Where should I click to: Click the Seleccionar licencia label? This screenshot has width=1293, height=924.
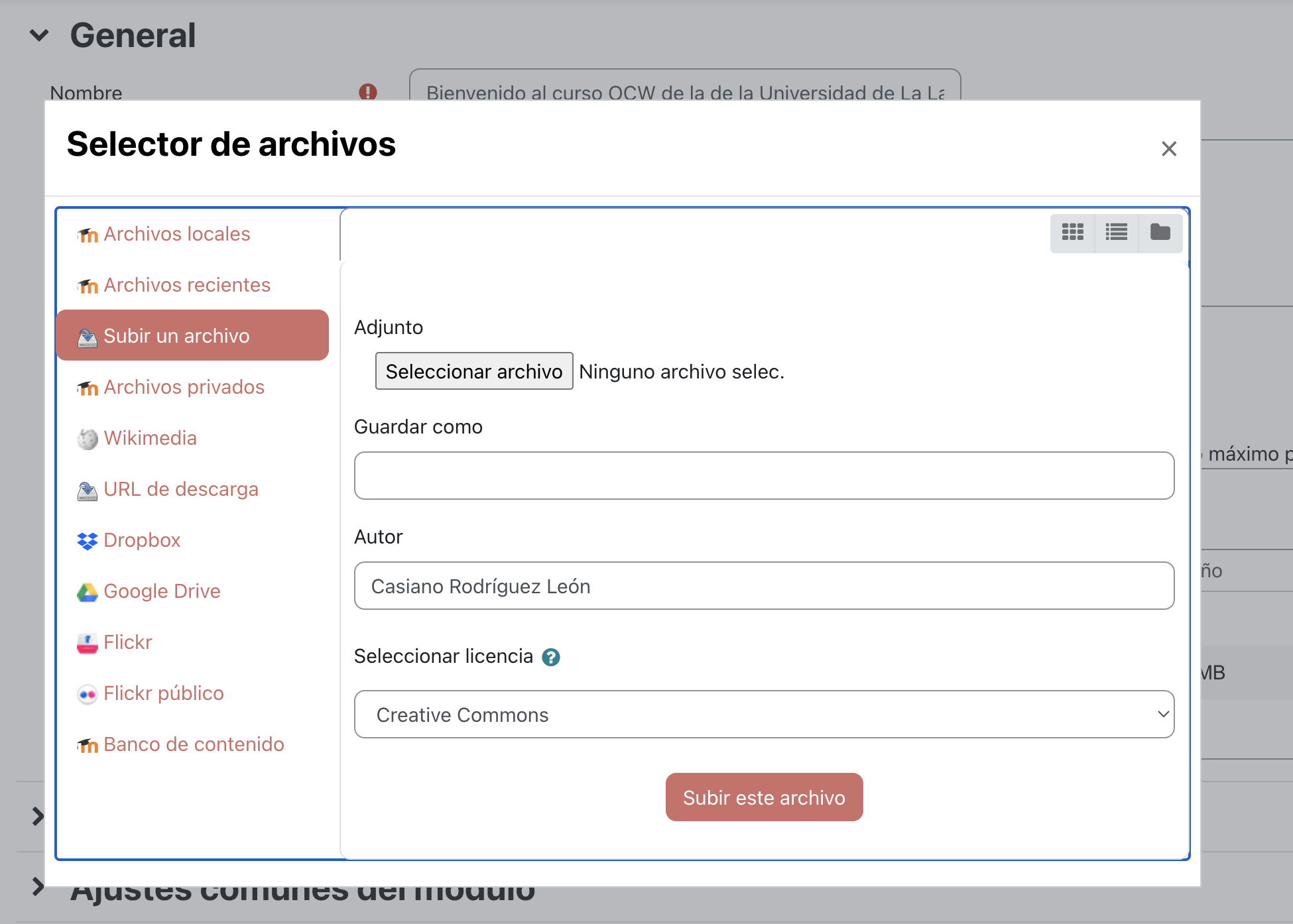pos(444,656)
